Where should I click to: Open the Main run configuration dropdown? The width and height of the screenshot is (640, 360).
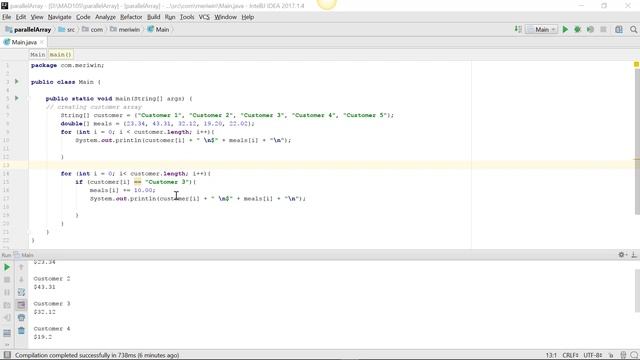542,29
